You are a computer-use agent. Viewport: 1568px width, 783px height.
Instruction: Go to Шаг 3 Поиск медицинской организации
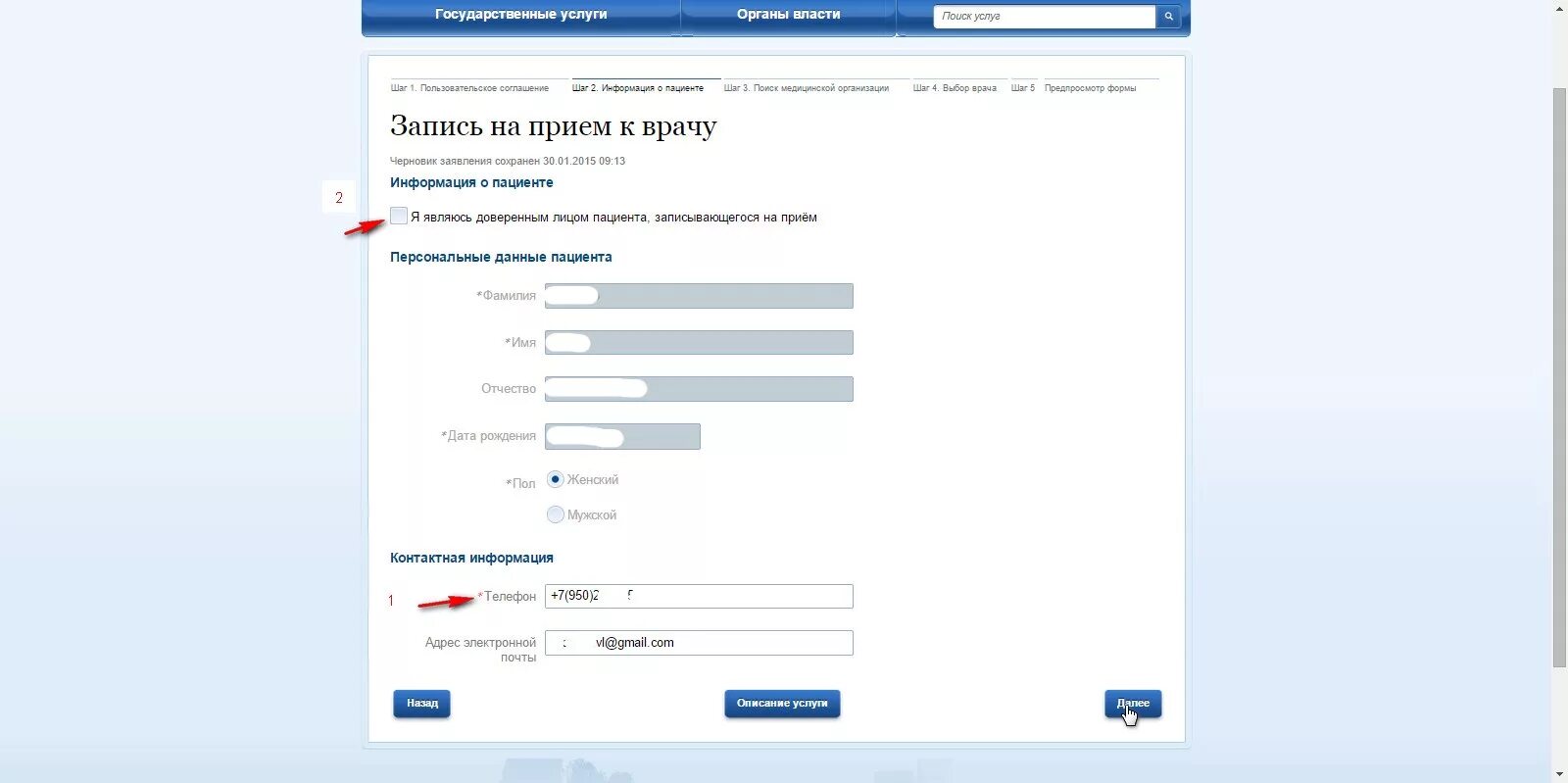[807, 88]
